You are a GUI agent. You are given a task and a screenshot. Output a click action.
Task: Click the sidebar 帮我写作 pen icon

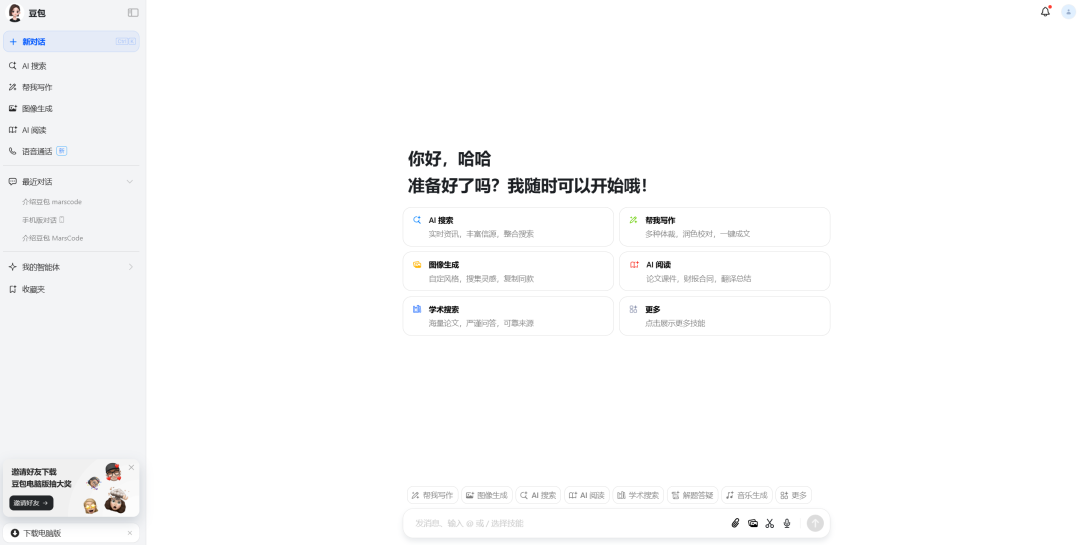tap(12, 88)
